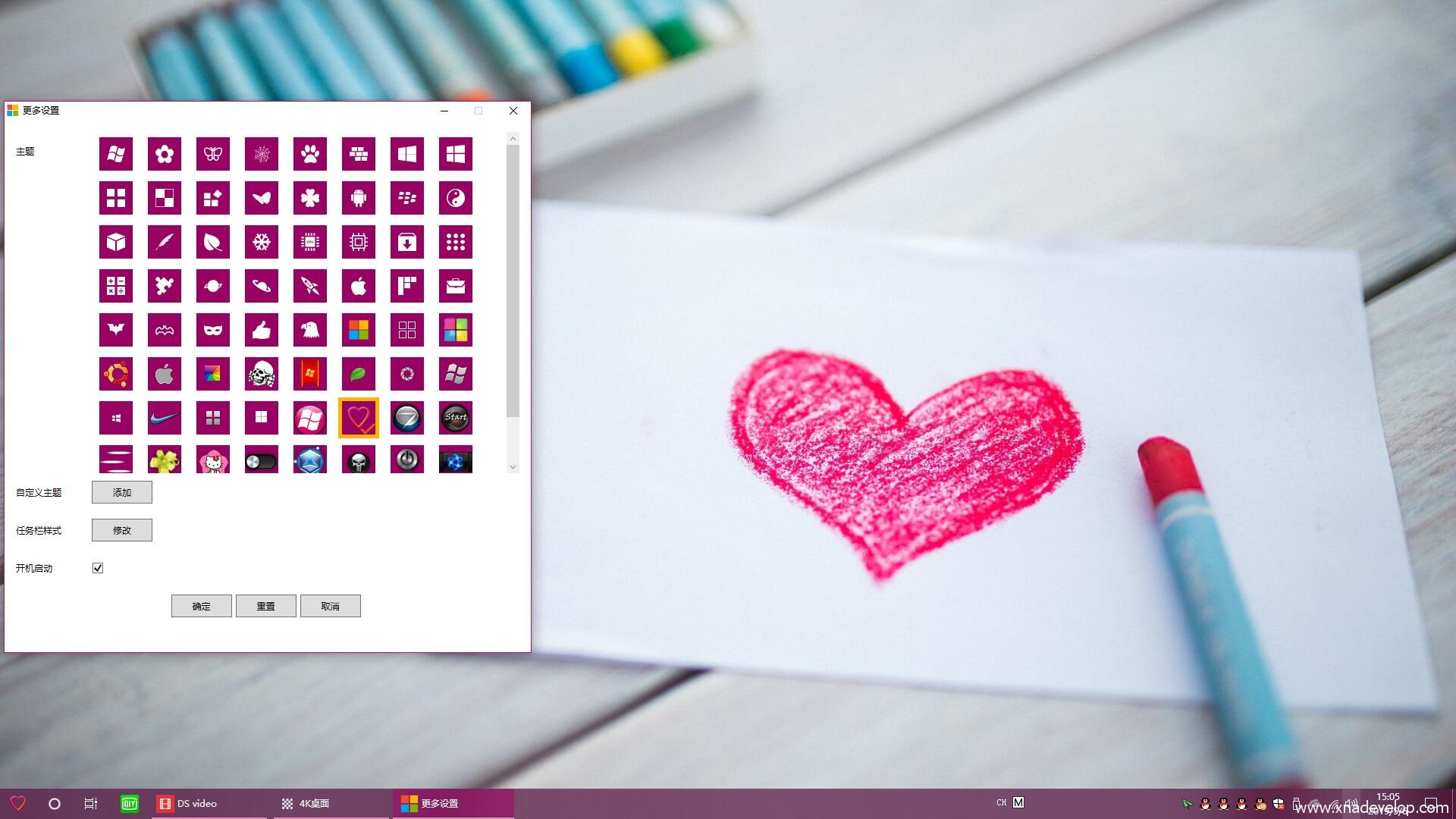Screen dimensions: 1456x819
Task: Pick the Ubuntu logo theme icon
Action: click(115, 374)
